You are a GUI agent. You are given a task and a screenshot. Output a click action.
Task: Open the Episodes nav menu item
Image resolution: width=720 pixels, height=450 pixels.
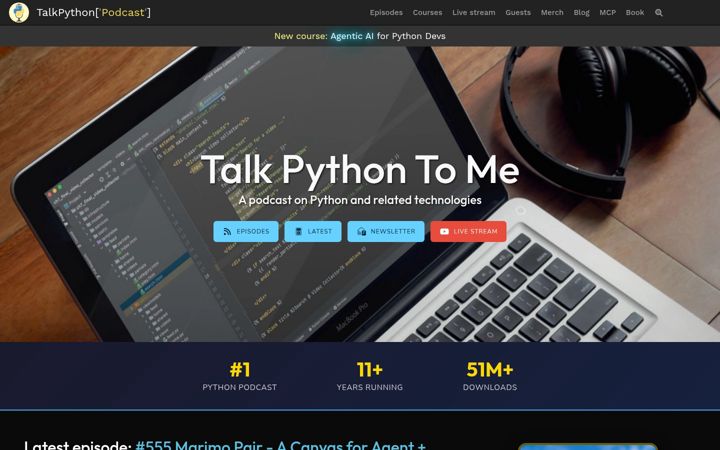[x=386, y=12]
